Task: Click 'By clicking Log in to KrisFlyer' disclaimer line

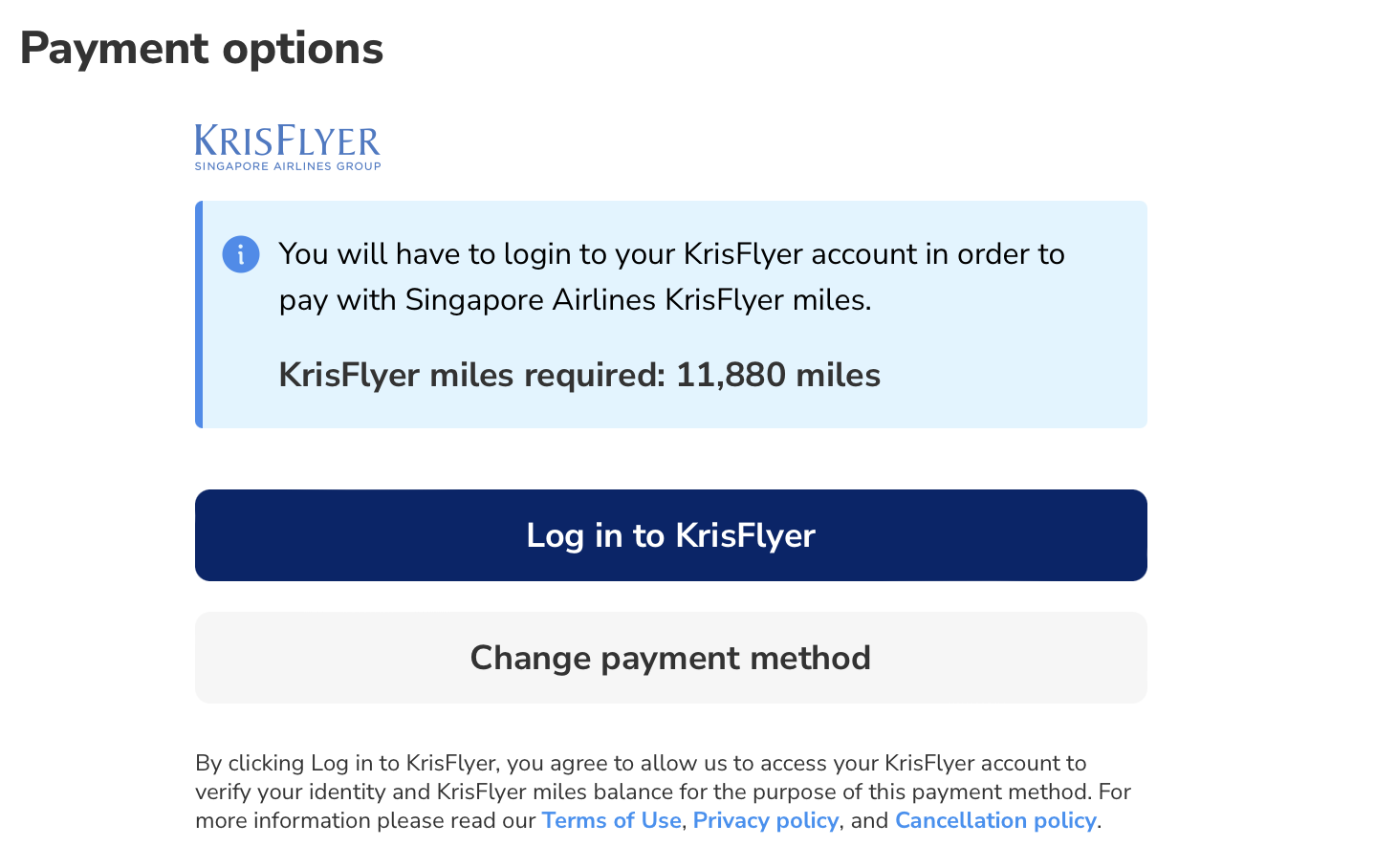Action: 641,763
